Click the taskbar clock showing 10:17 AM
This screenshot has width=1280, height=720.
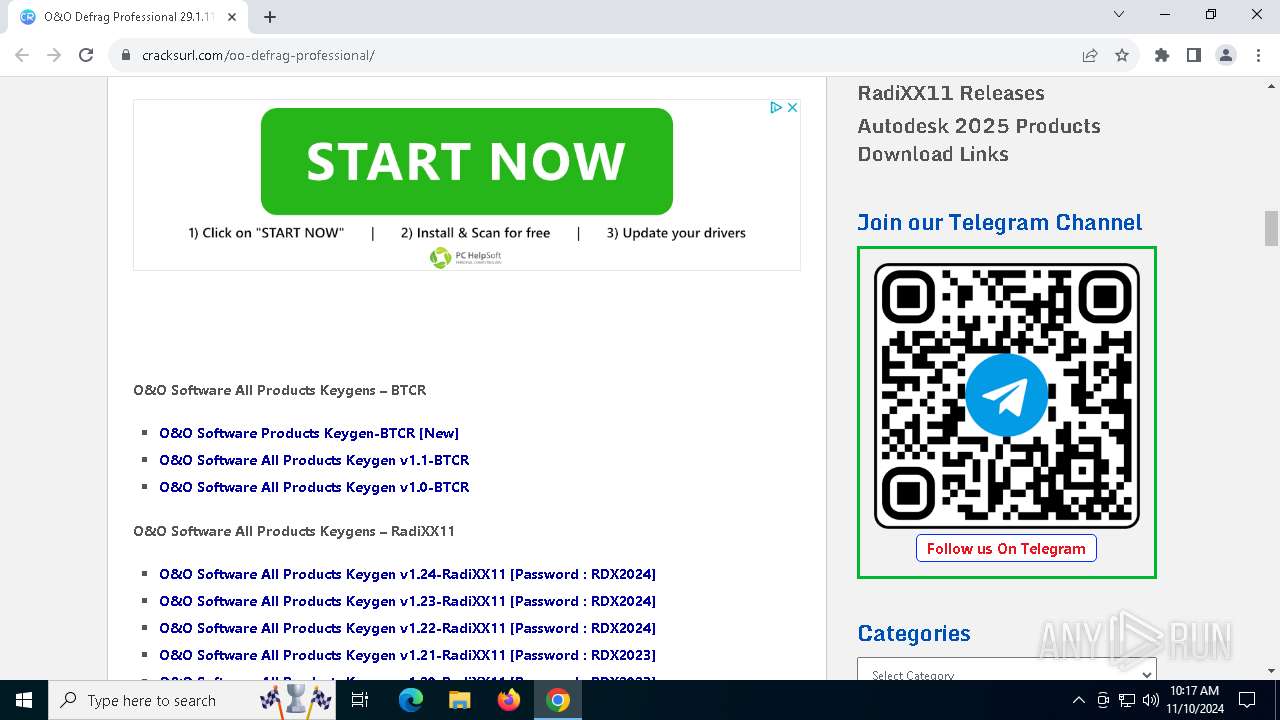pos(1194,700)
